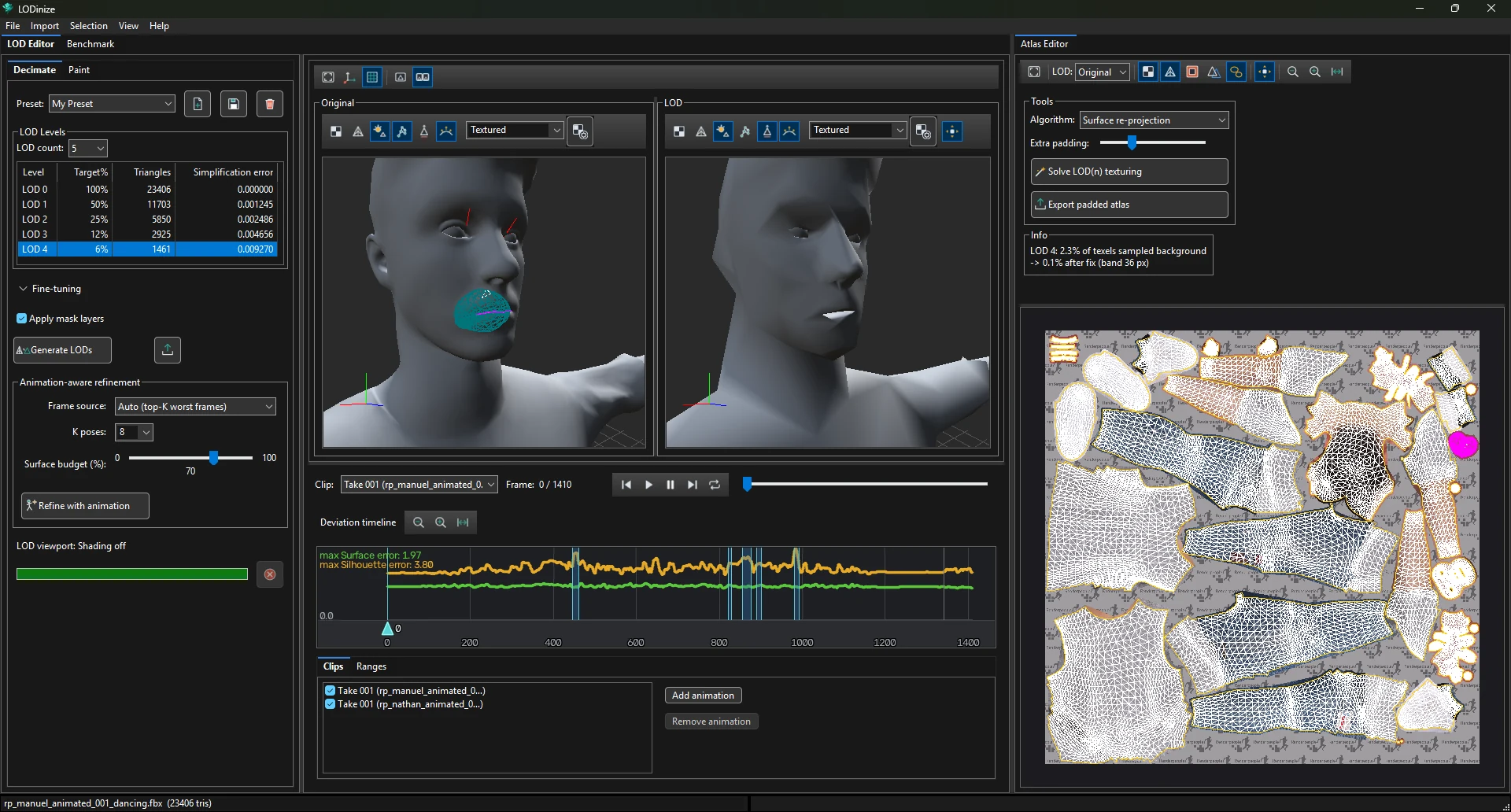This screenshot has height=812, width=1511.
Task: Toggle the wireframe triangle icon in the Original viewport
Action: (358, 131)
